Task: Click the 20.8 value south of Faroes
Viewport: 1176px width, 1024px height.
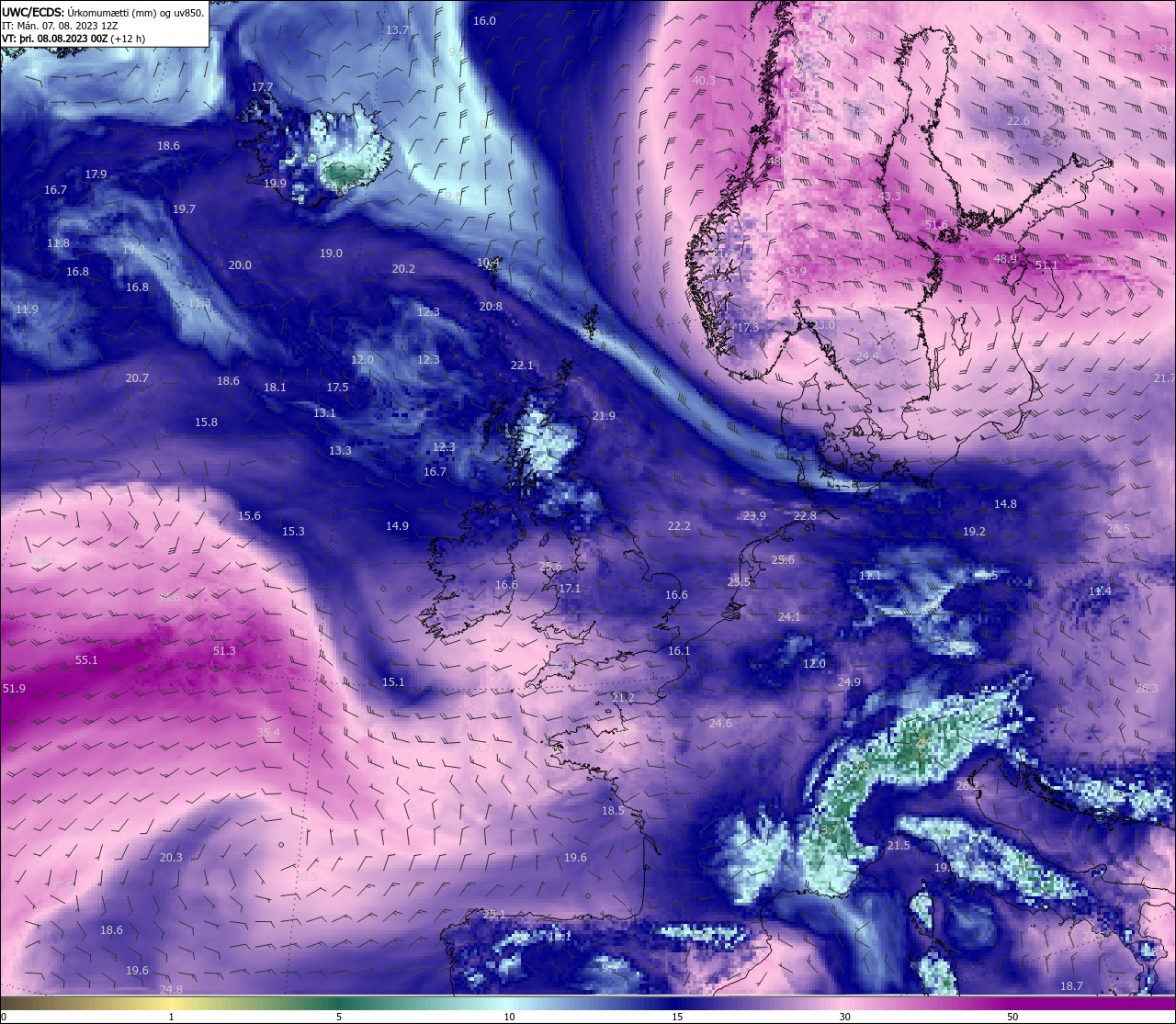Action: pyautogui.click(x=491, y=307)
